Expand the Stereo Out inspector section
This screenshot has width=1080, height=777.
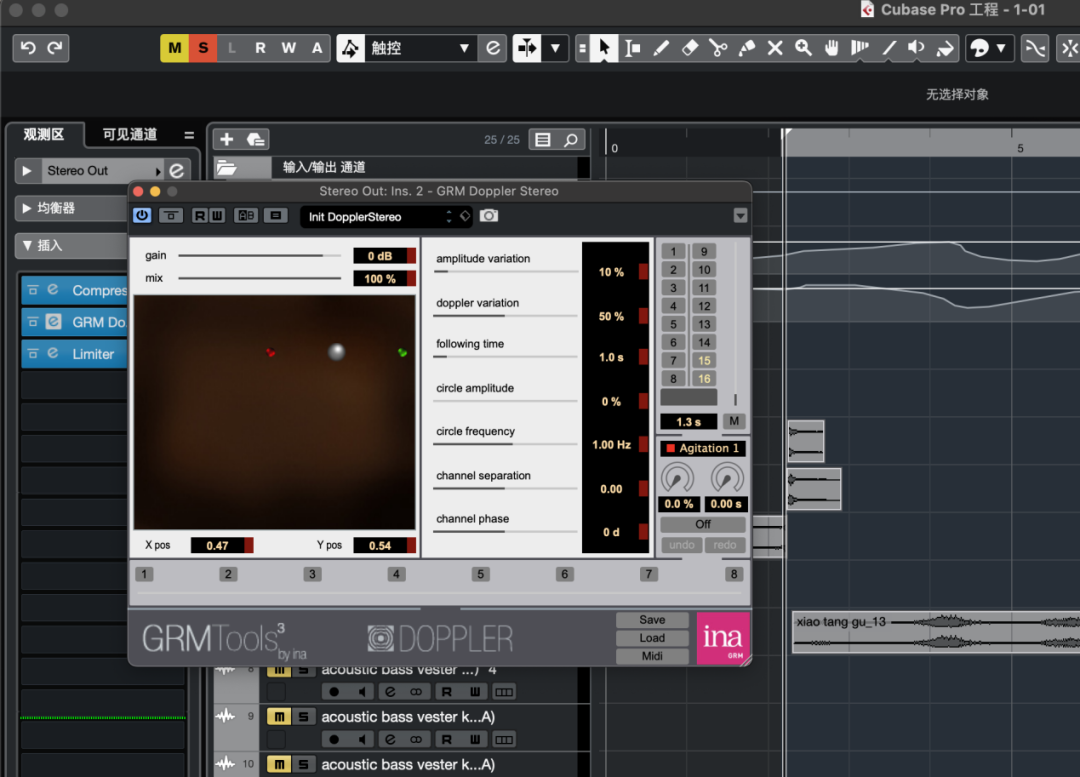pyautogui.click(x=27, y=170)
